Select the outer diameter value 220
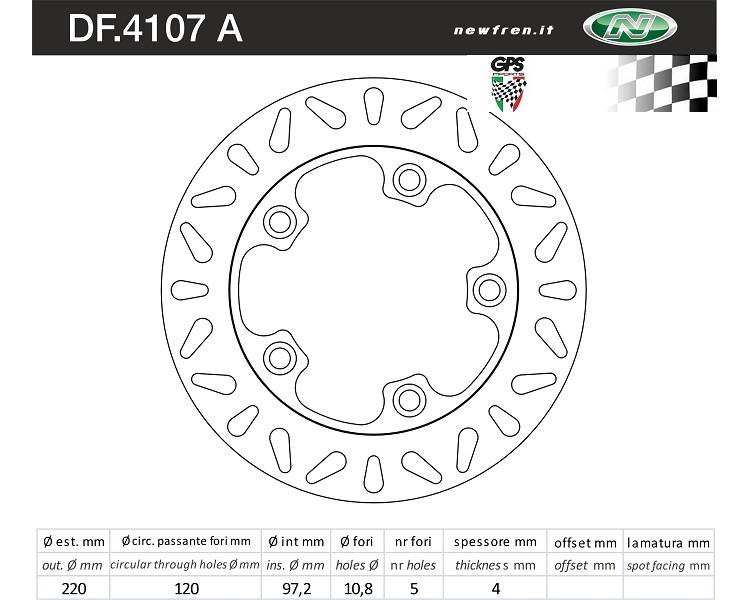Viewport: 750px width, 600px height. pyautogui.click(x=74, y=589)
